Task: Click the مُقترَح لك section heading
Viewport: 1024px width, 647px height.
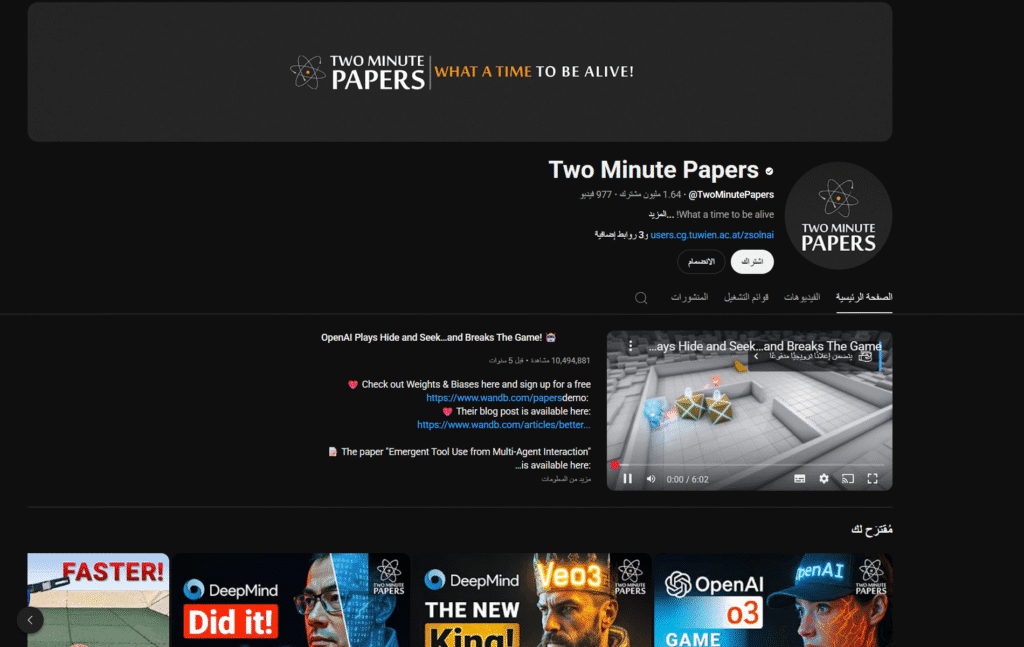Action: pos(872,529)
